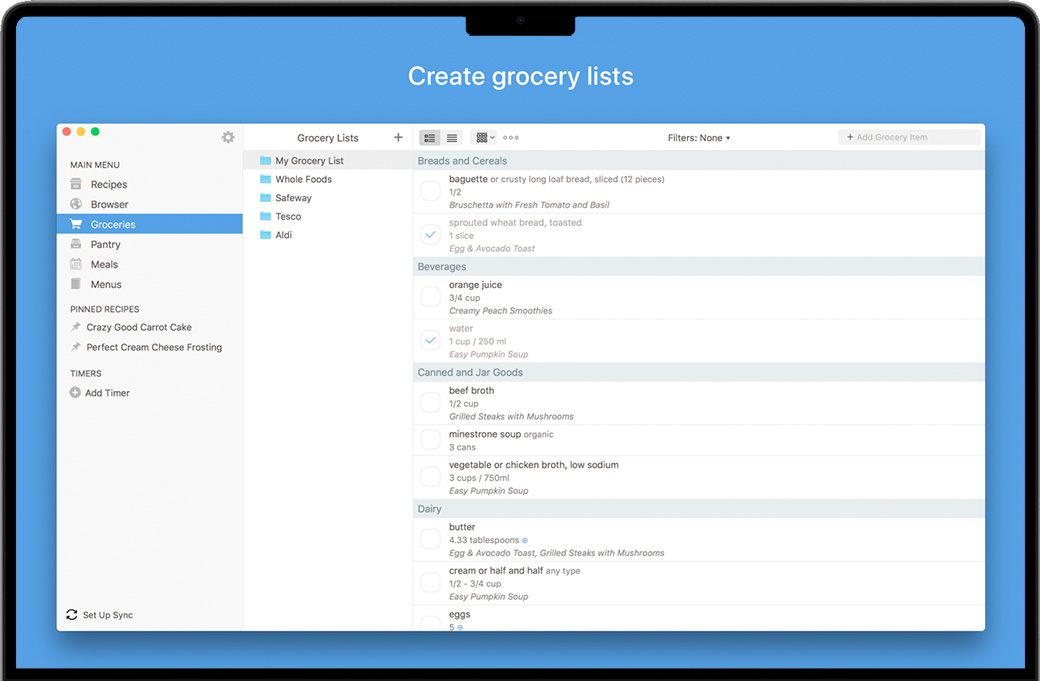The height and width of the screenshot is (681, 1040).
Task: Open the Meals calendar section
Action: (x=103, y=264)
